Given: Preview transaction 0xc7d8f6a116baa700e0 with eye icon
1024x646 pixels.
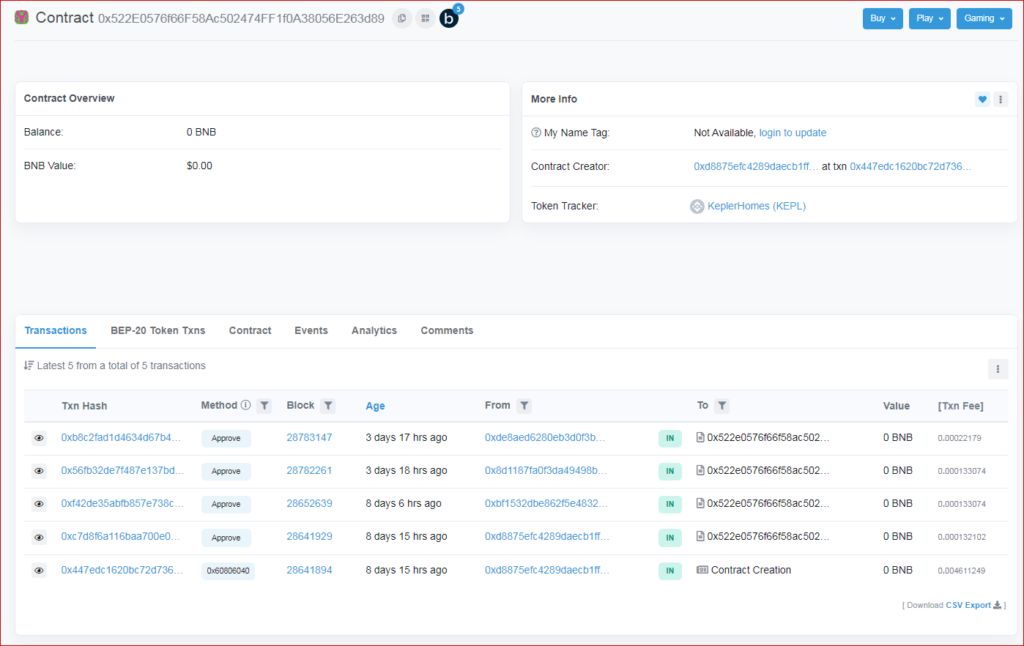Looking at the screenshot, I should click(39, 538).
